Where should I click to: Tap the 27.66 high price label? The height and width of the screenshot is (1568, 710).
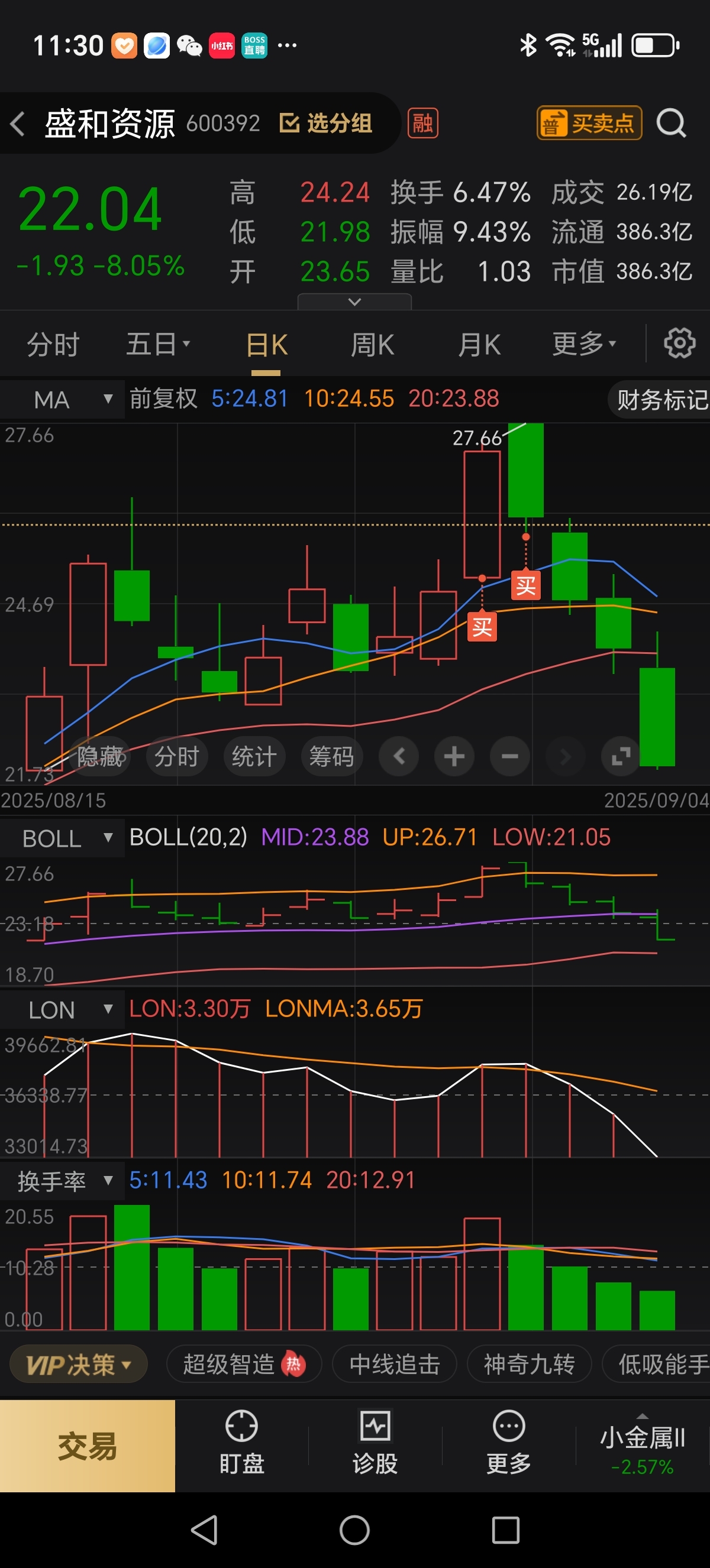coord(477,438)
